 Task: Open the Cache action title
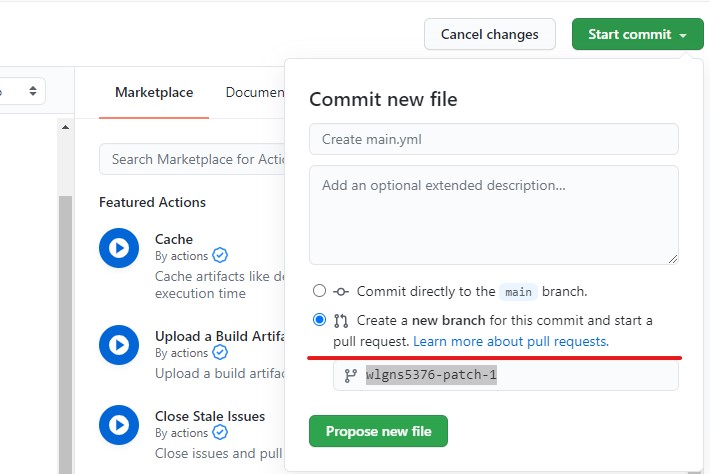click(174, 239)
